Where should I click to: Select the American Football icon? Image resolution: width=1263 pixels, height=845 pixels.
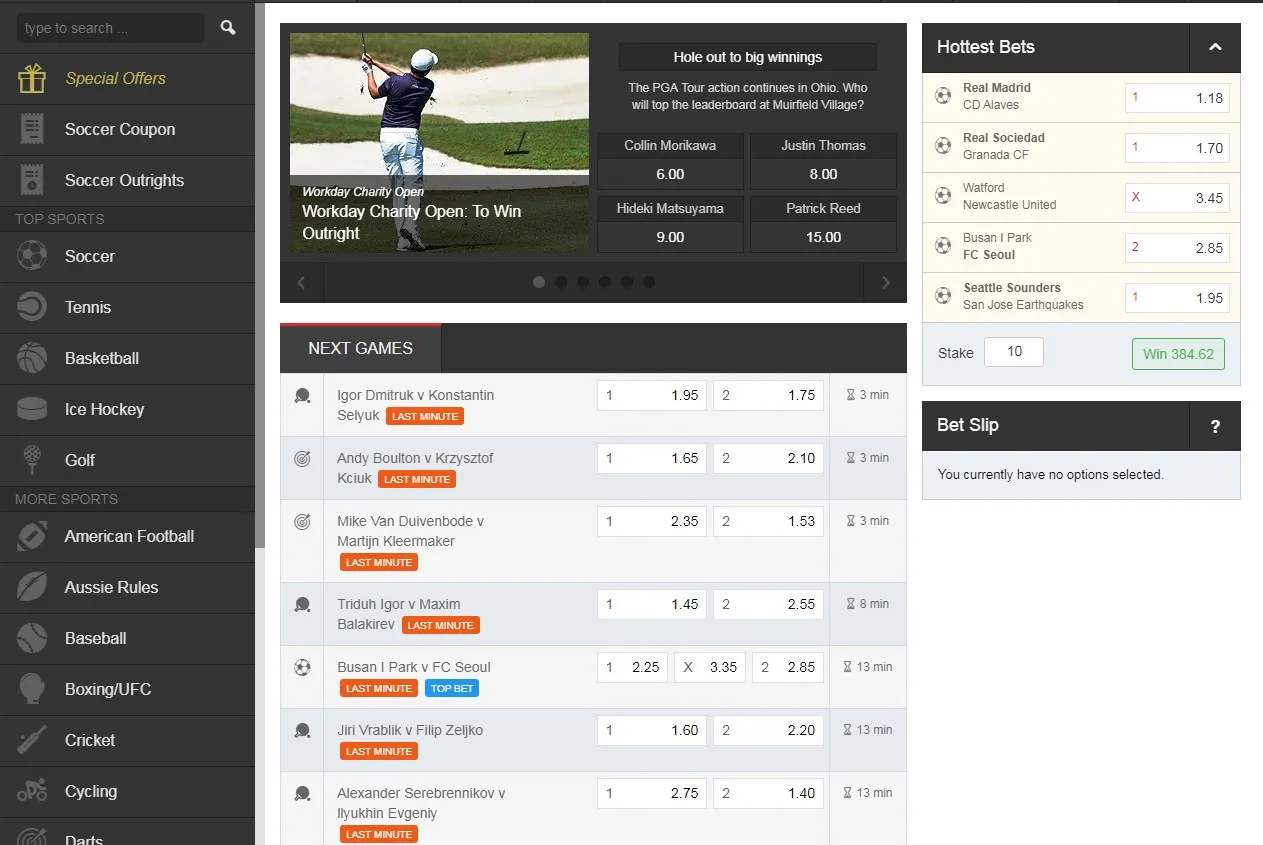[x=33, y=536]
